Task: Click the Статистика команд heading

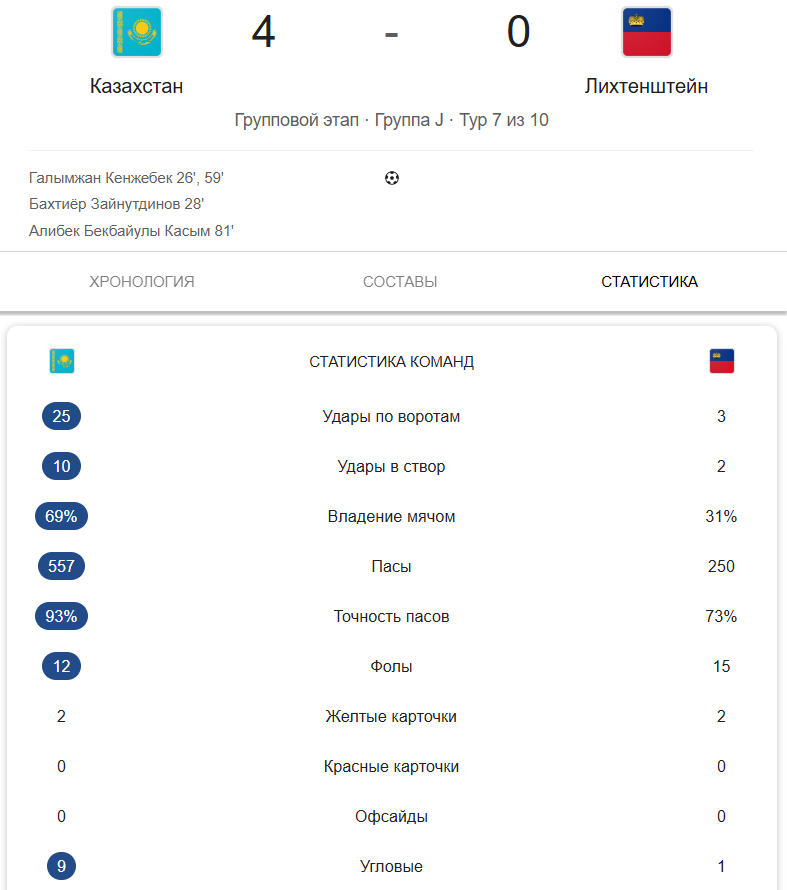Action: 392,361
